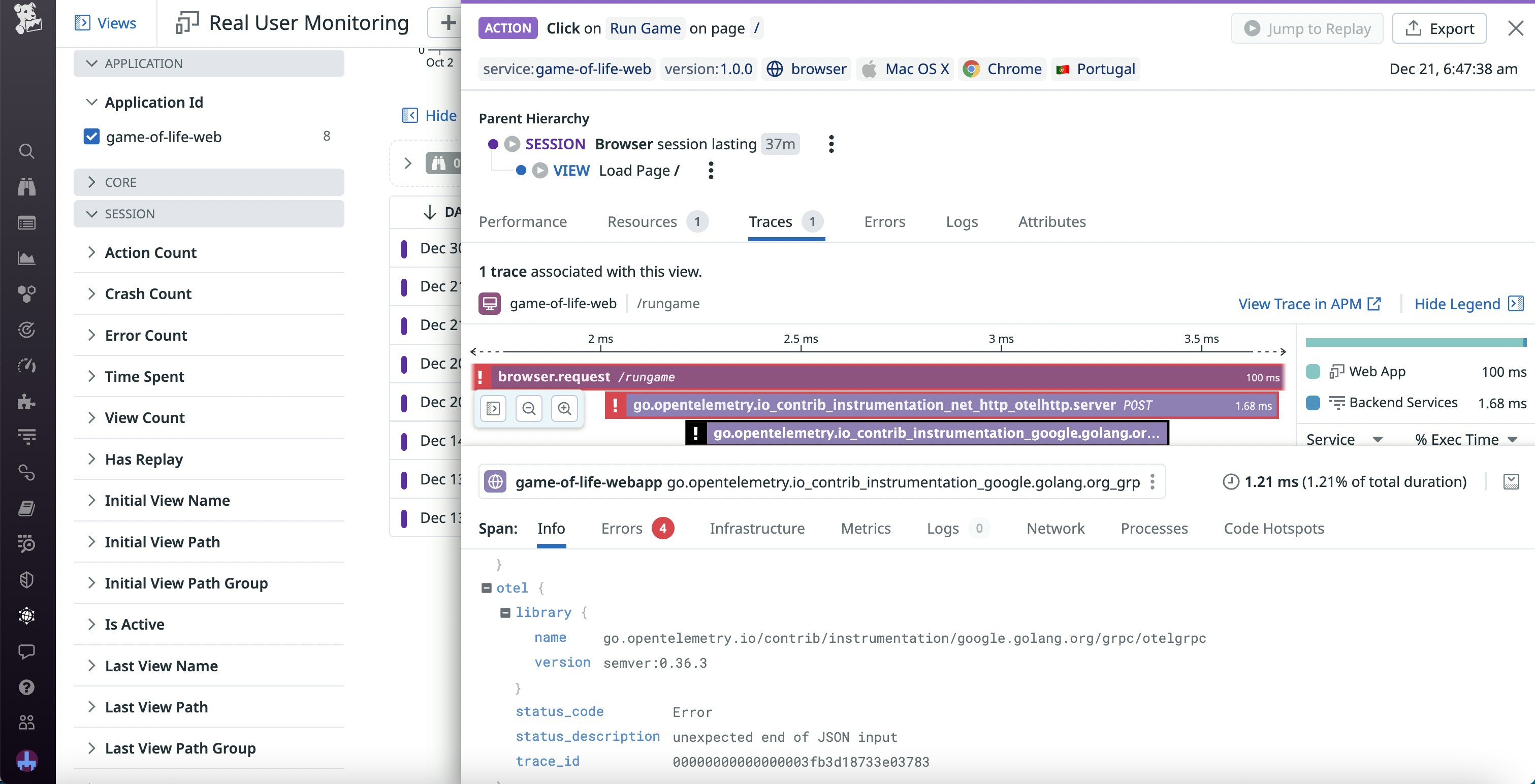Image resolution: width=1535 pixels, height=784 pixels.
Task: Open the span side-panel icon in the trace toolbar
Action: pyautogui.click(x=492, y=408)
